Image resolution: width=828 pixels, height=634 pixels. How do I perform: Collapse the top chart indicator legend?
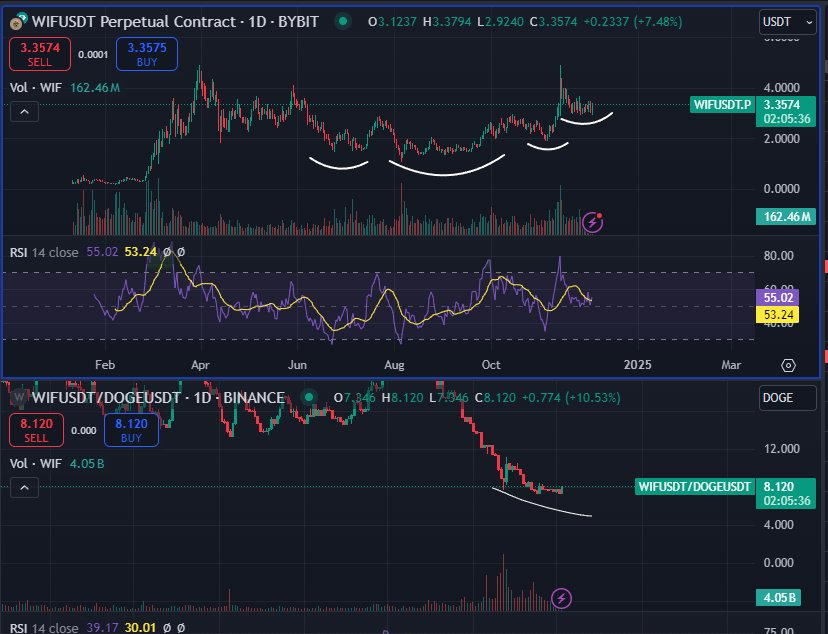pos(24,113)
